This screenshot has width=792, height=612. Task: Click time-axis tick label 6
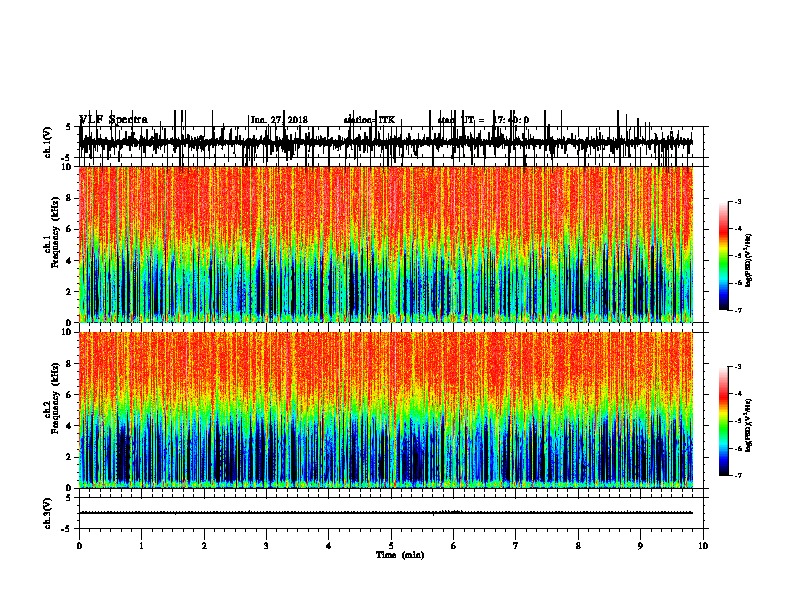454,546
